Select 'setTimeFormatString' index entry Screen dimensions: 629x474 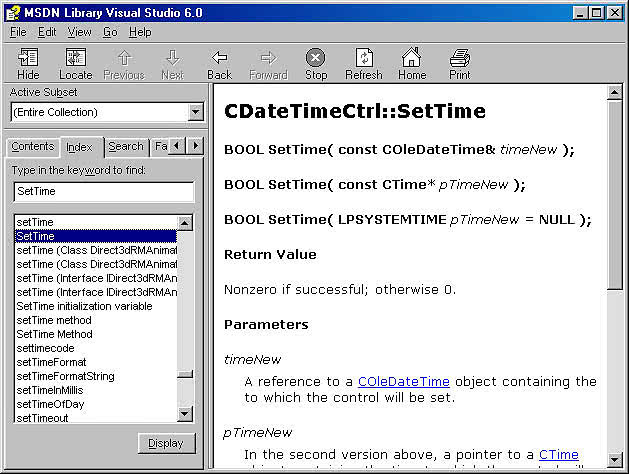96,377
